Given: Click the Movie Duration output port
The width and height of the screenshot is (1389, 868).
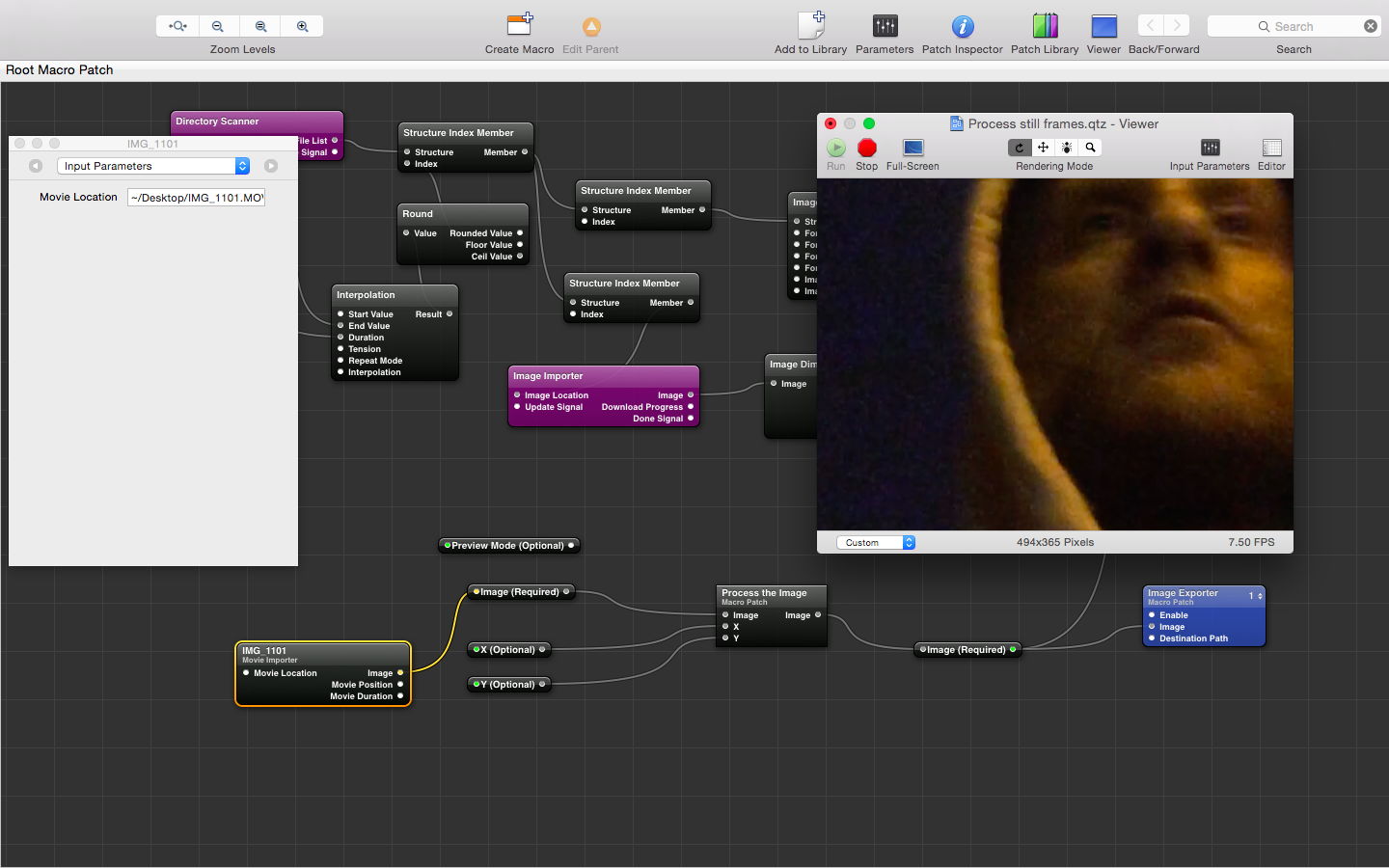Looking at the screenshot, I should 400,696.
